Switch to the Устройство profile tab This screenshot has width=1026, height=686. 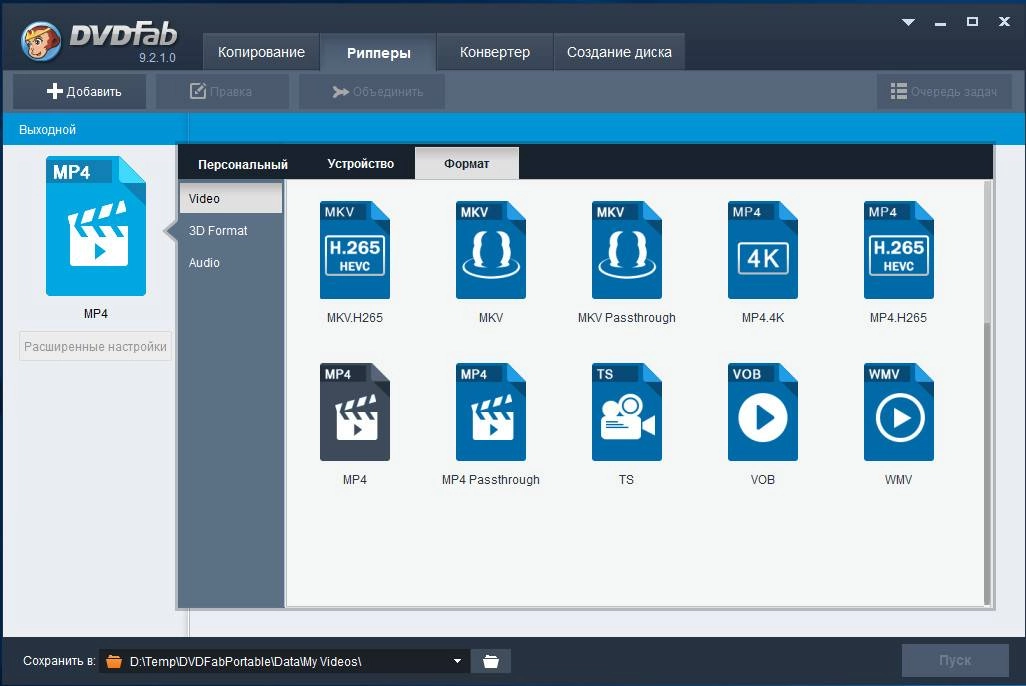361,164
